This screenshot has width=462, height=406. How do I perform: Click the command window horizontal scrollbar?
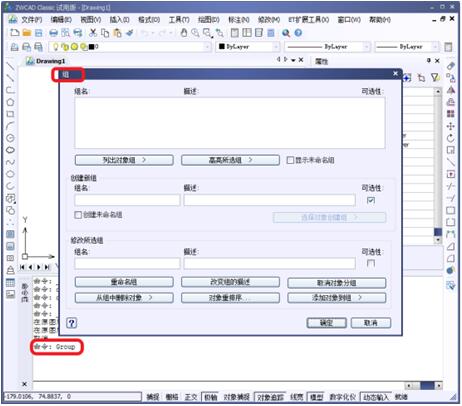tap(423, 386)
